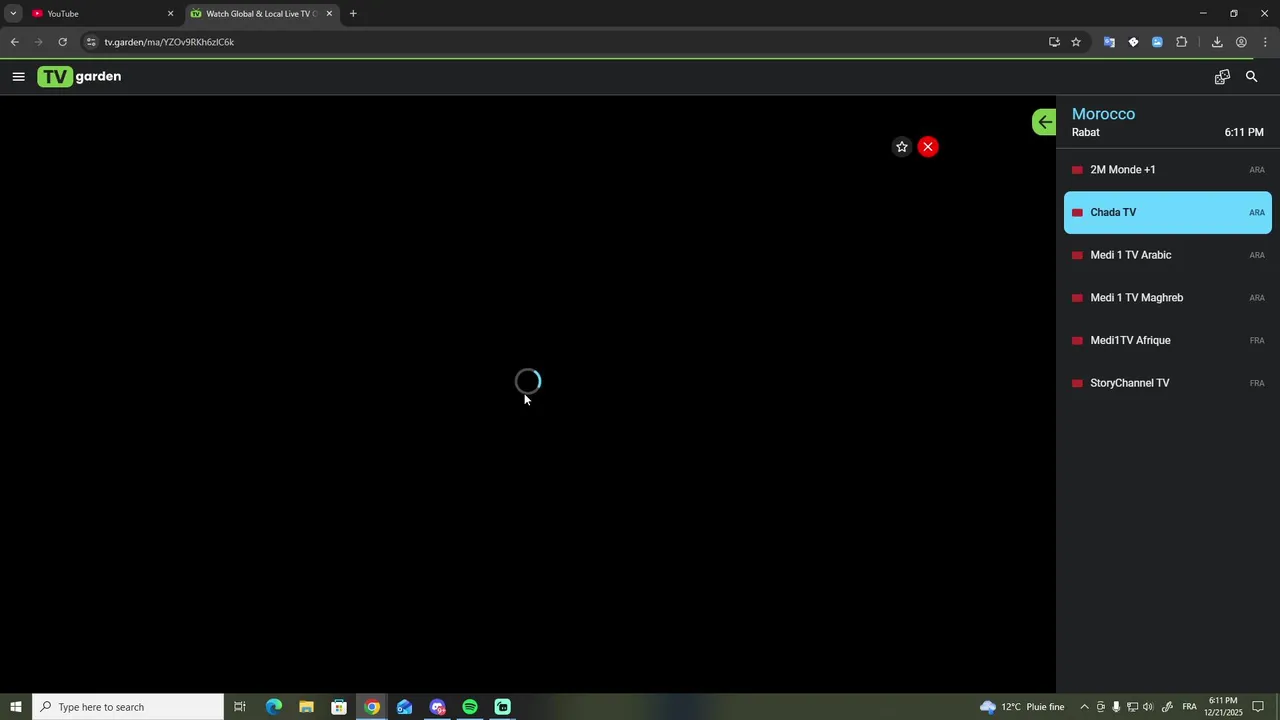
Task: Click the microphone tray icon
Action: coord(1116,707)
